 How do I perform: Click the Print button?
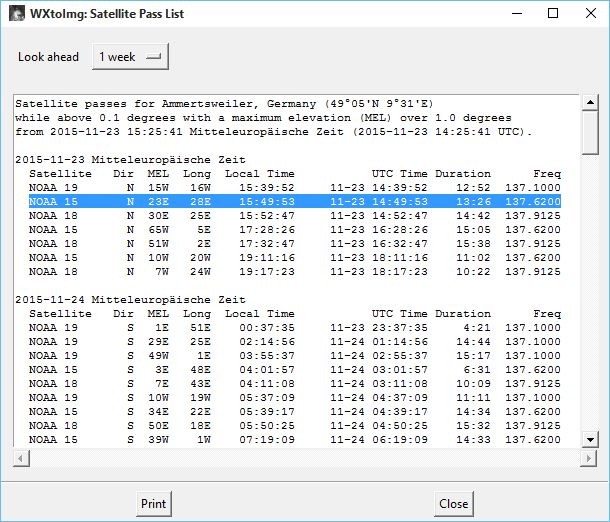point(154,504)
